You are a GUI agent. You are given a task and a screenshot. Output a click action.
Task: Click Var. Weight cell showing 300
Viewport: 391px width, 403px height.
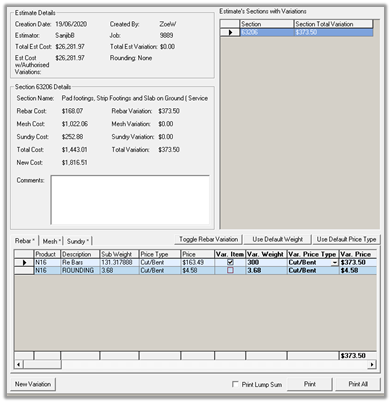click(x=266, y=262)
